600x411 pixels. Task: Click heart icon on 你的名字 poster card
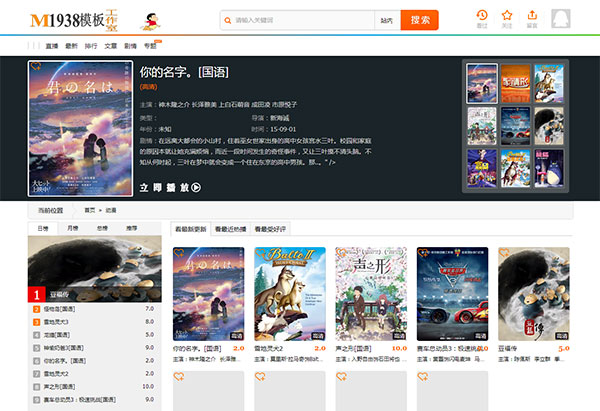pos(179,254)
